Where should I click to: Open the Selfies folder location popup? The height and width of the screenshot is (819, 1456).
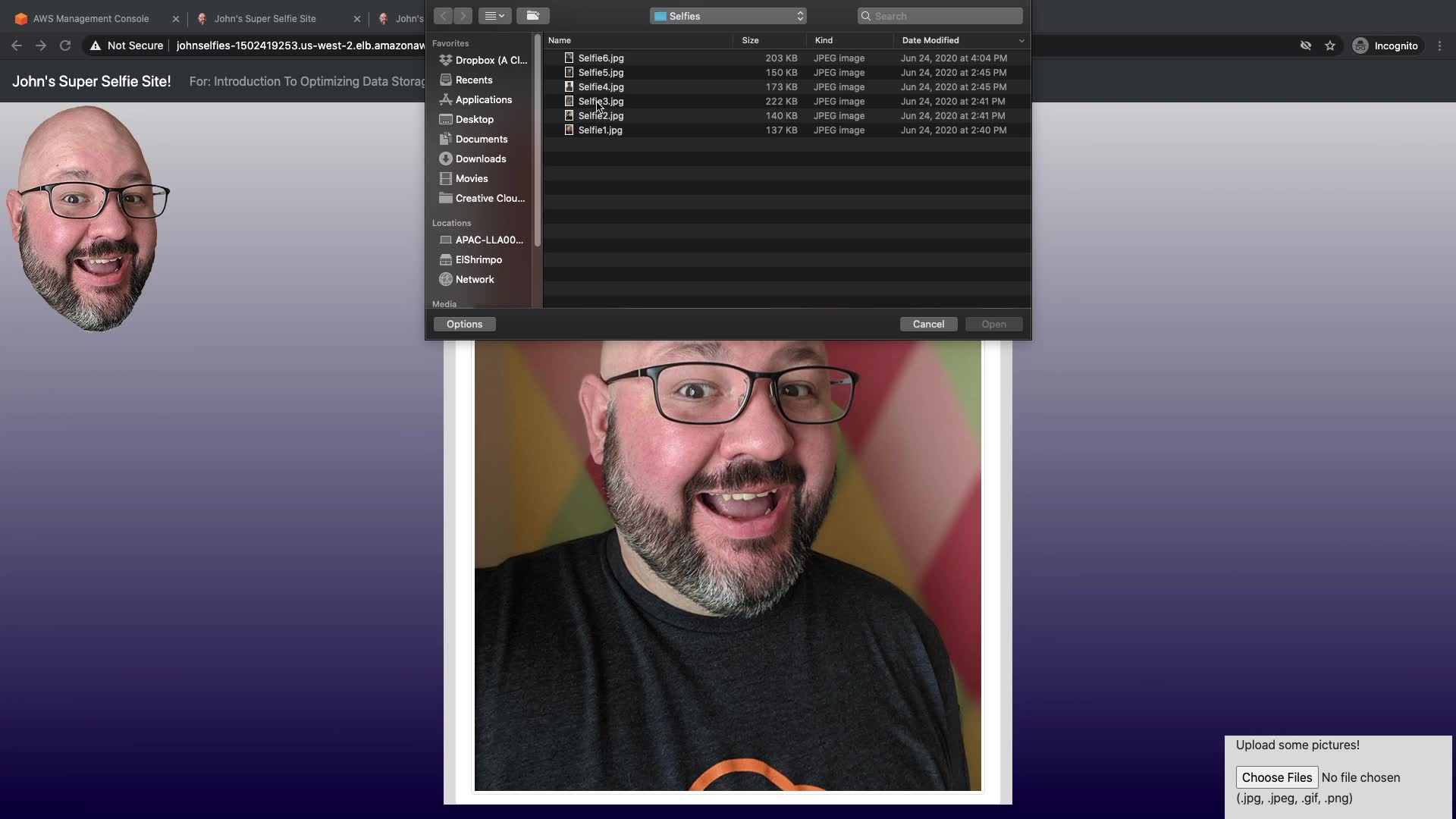(x=727, y=16)
